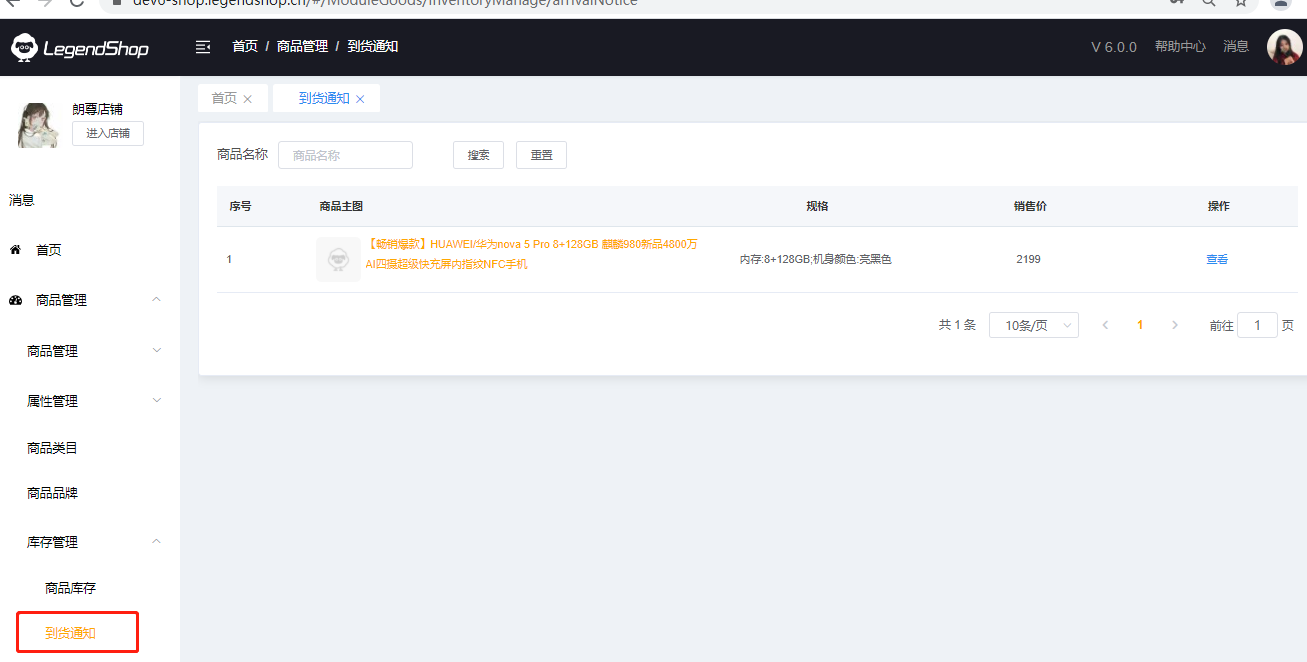Focus the 商品名称 search input field
The height and width of the screenshot is (662, 1307).
(345, 155)
